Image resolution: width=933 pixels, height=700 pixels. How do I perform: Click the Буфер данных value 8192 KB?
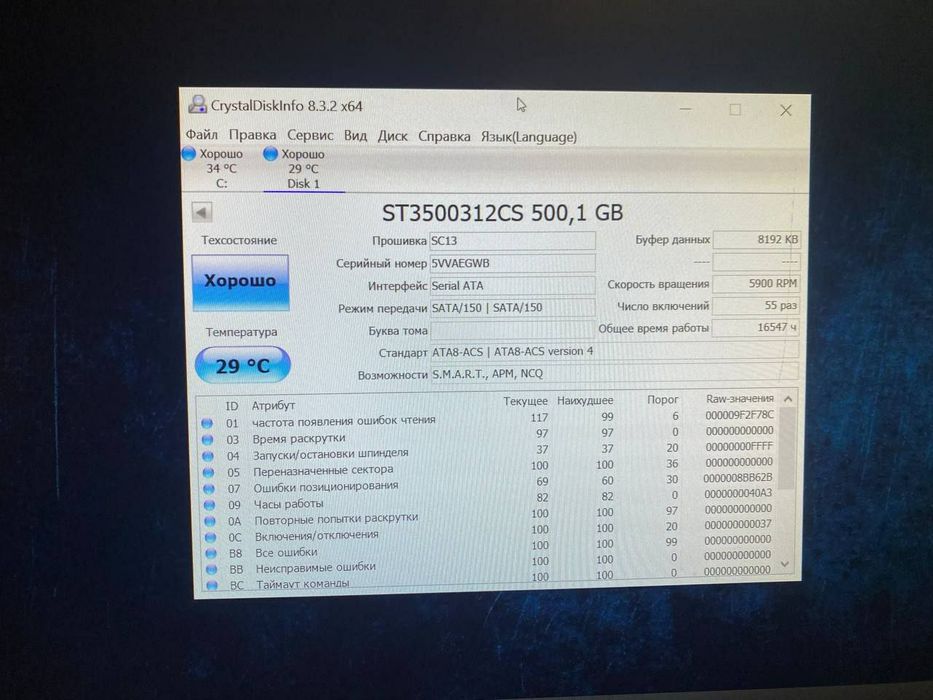click(756, 239)
